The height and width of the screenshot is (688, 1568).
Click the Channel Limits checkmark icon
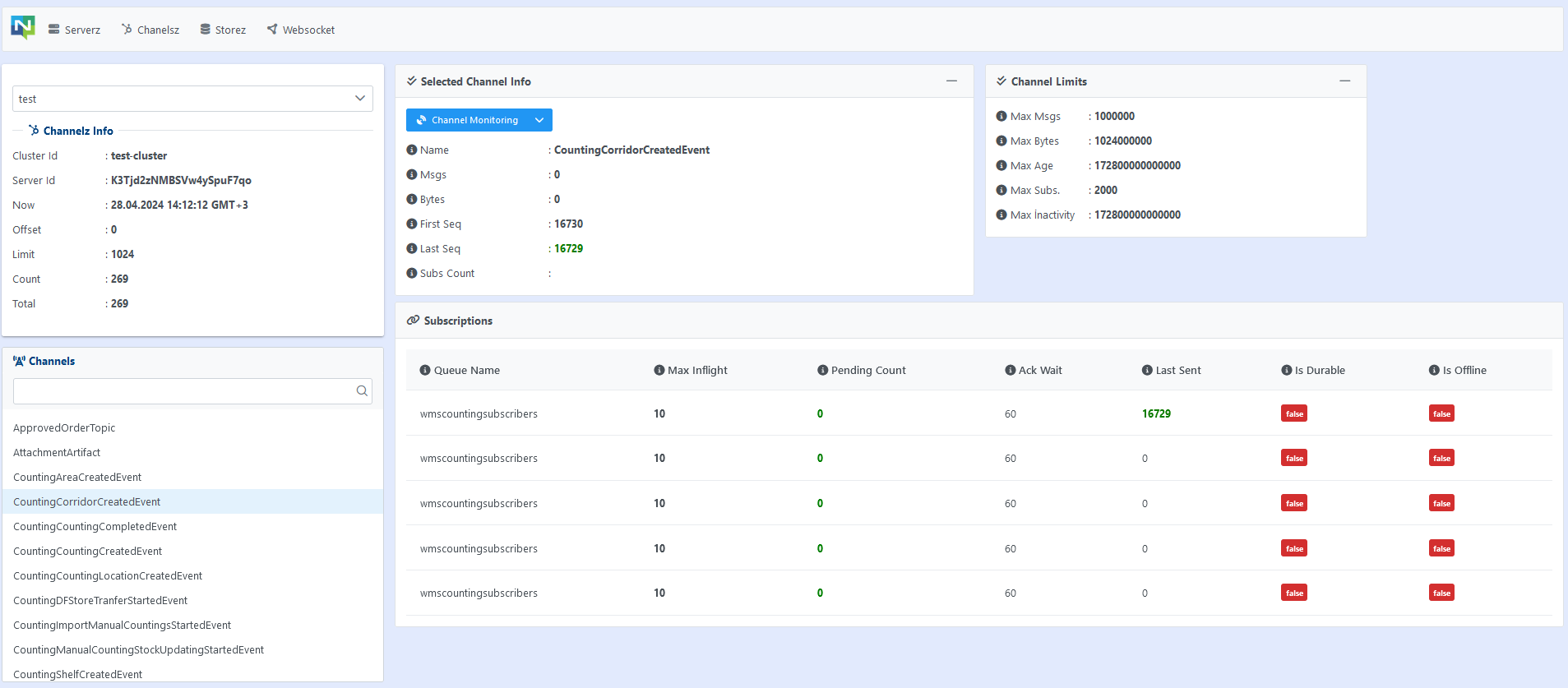tap(1001, 81)
